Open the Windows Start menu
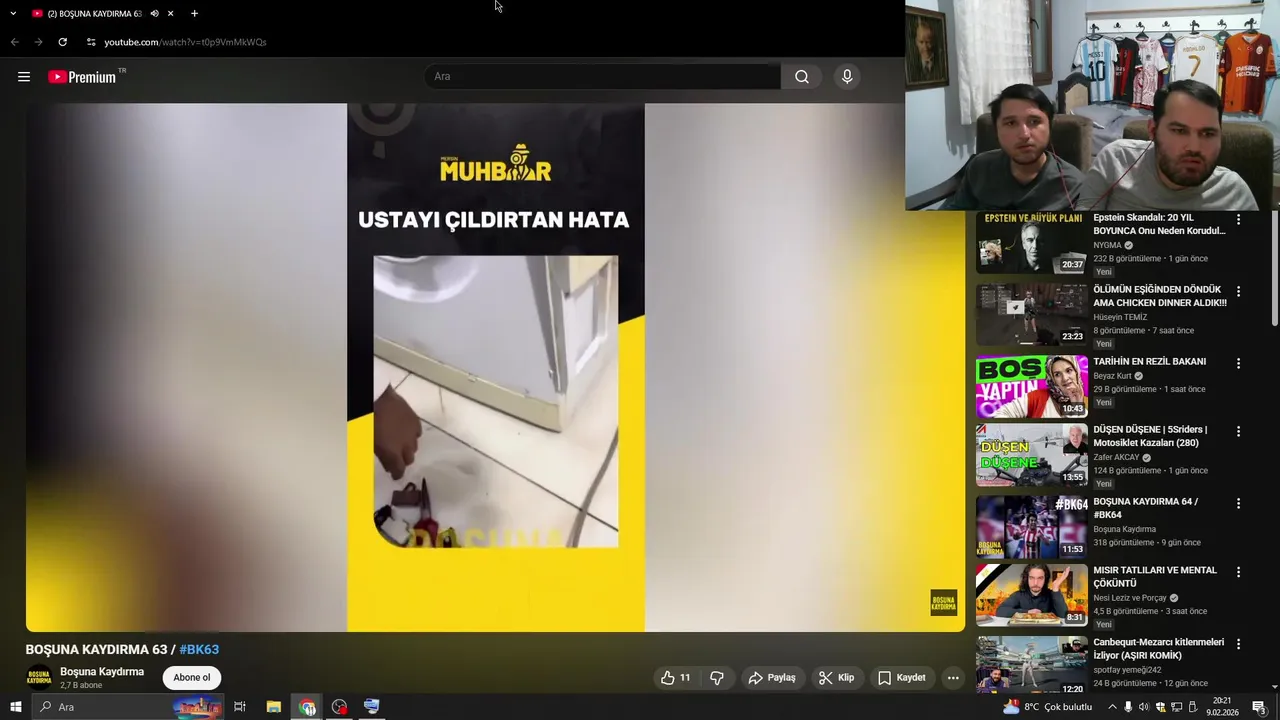The height and width of the screenshot is (720, 1280). click(15, 707)
